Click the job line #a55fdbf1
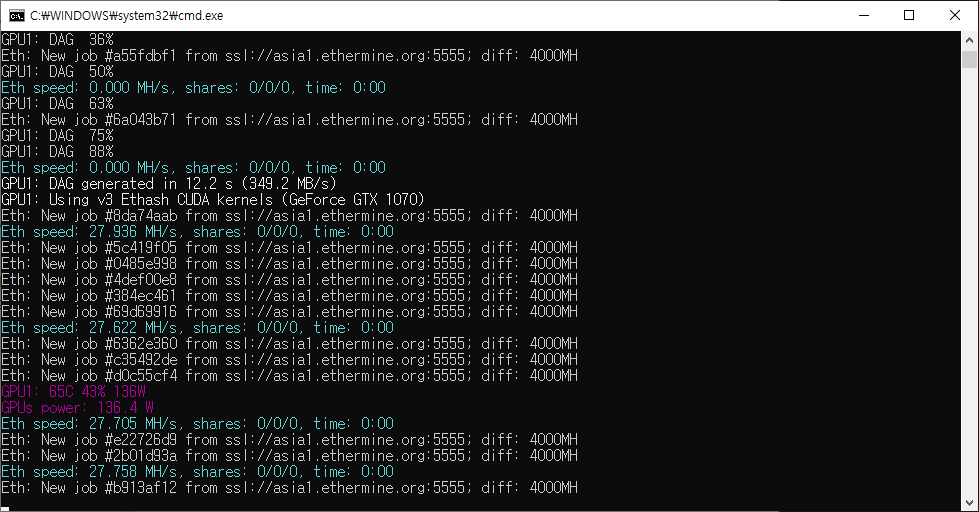979x512 pixels. point(289,56)
